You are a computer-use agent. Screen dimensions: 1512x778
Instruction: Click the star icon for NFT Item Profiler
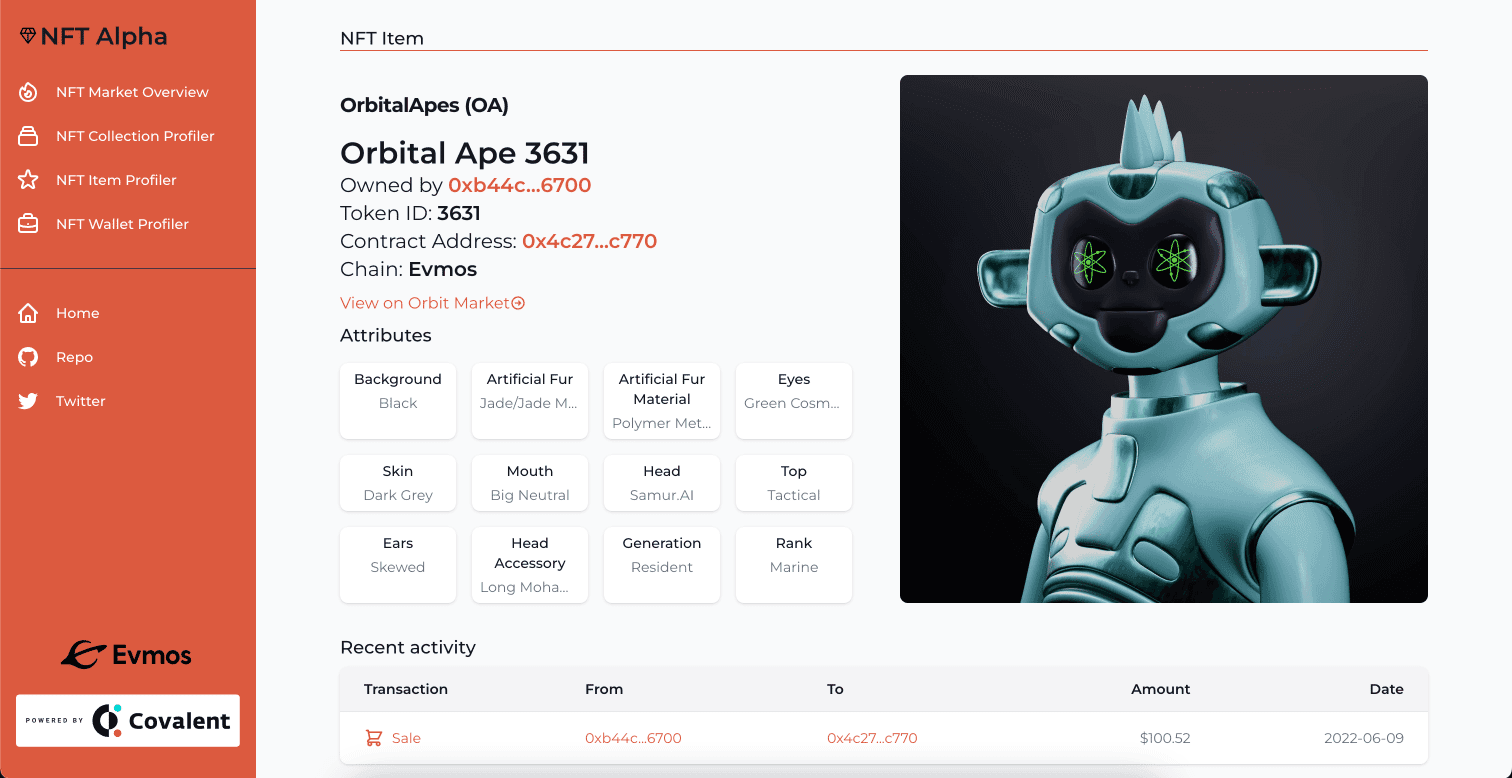coord(28,180)
